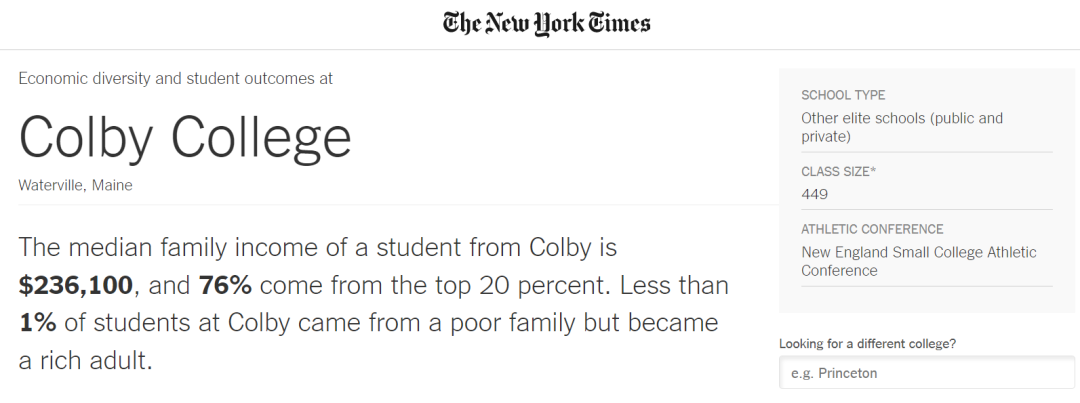Click the bold $236,100 median income figure
The image size is (1080, 403).
(75, 286)
